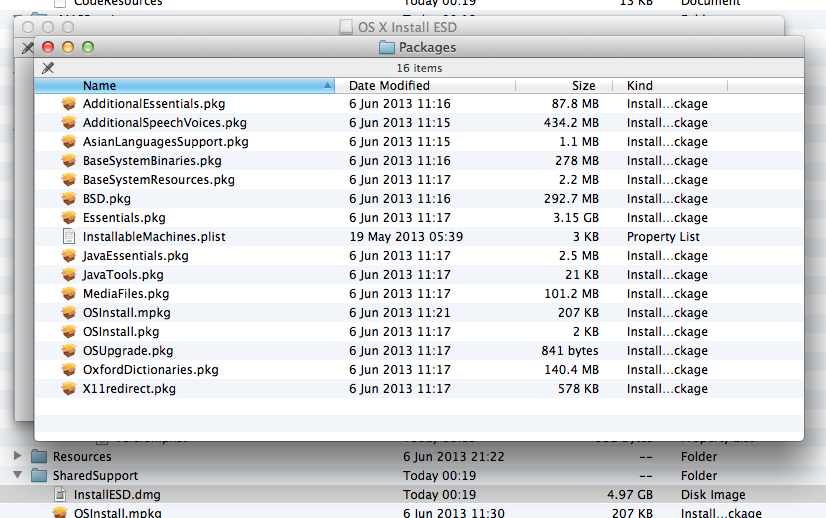Collapse the SharedSupport folder disclosure triangle

[17, 475]
